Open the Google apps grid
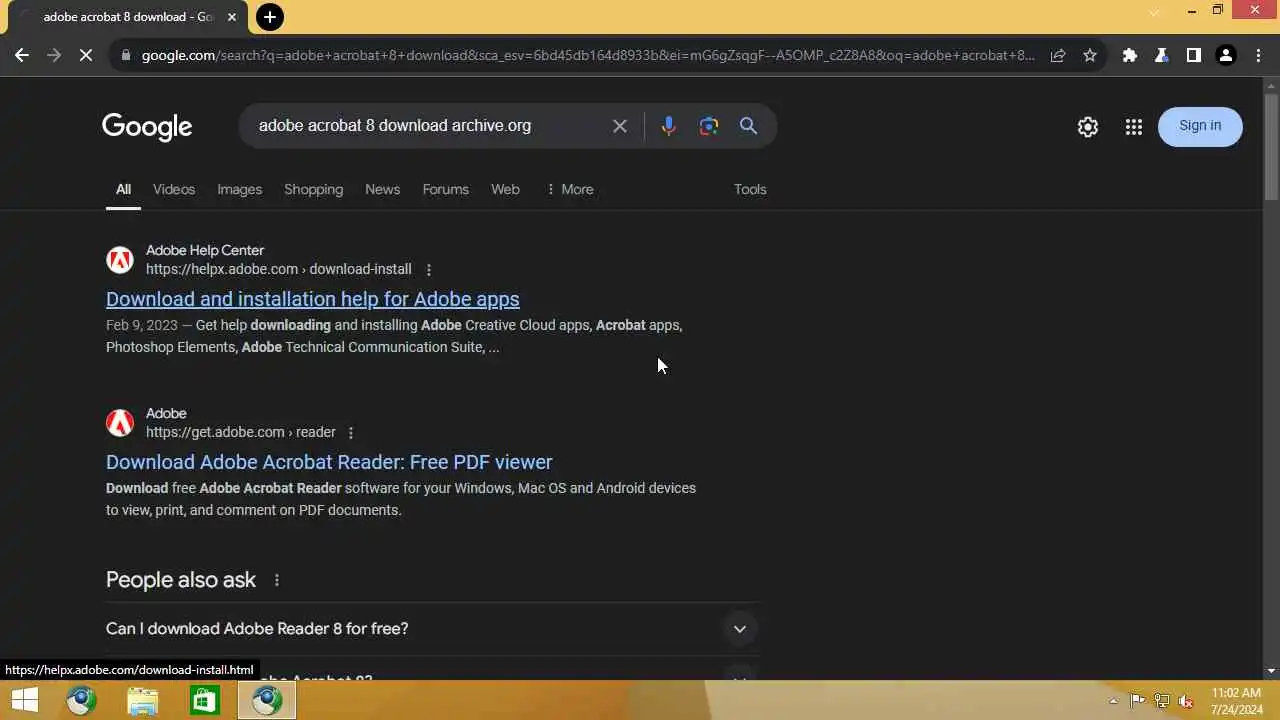This screenshot has width=1280, height=720. pyautogui.click(x=1133, y=127)
